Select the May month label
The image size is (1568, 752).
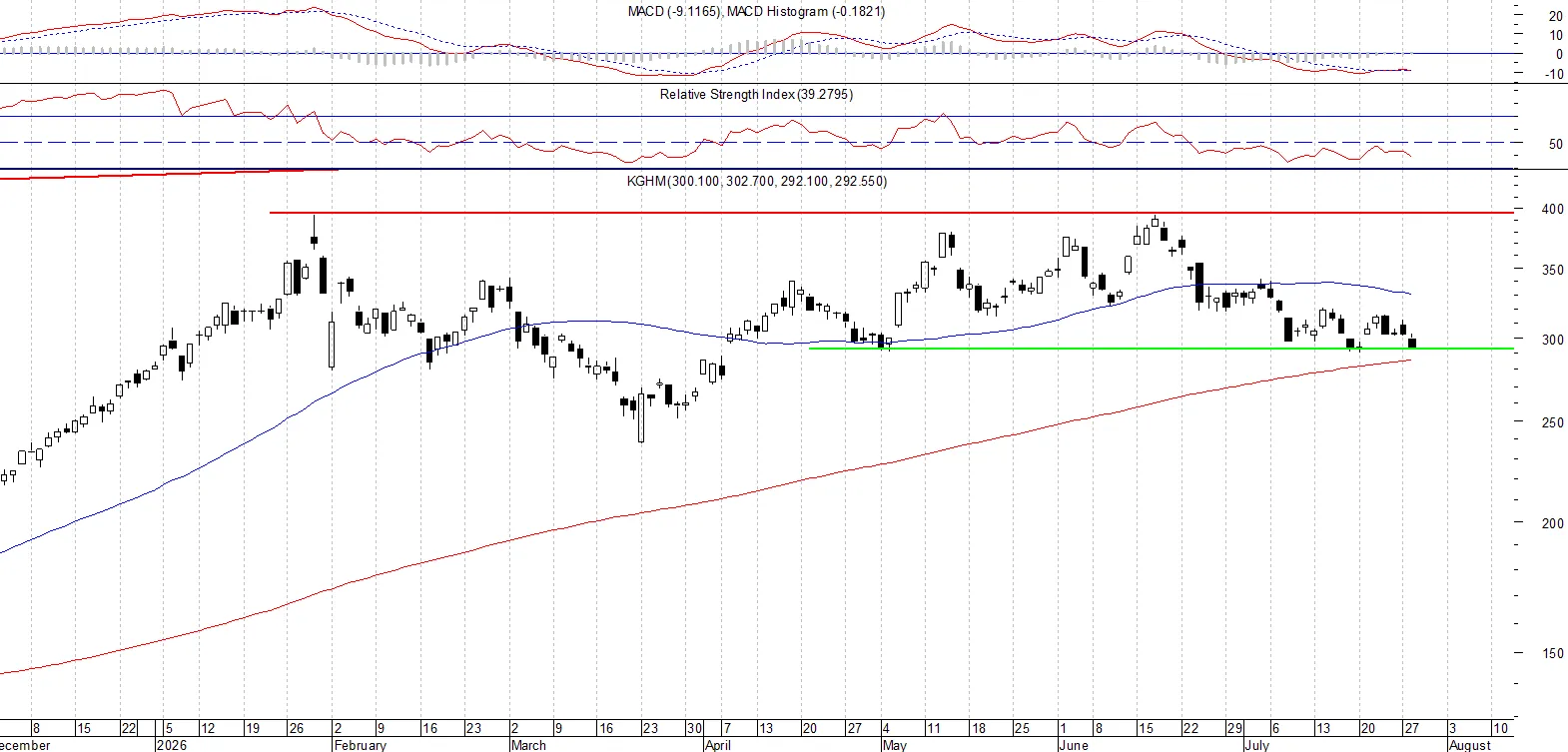[x=895, y=745]
